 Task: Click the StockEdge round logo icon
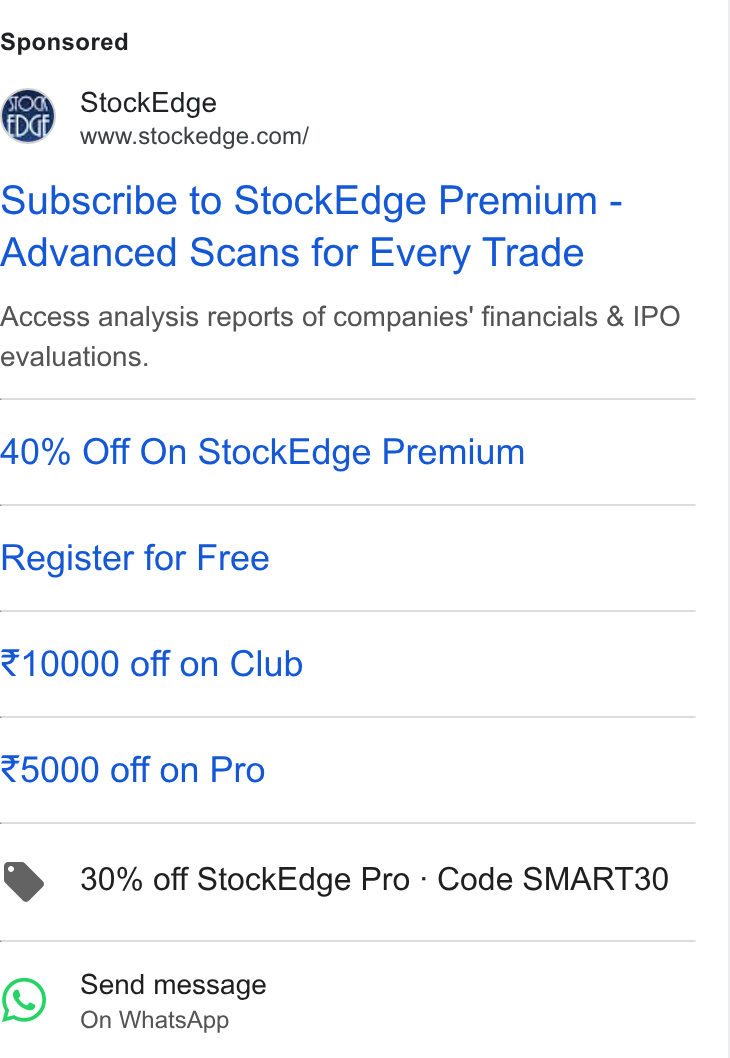[x=28, y=116]
